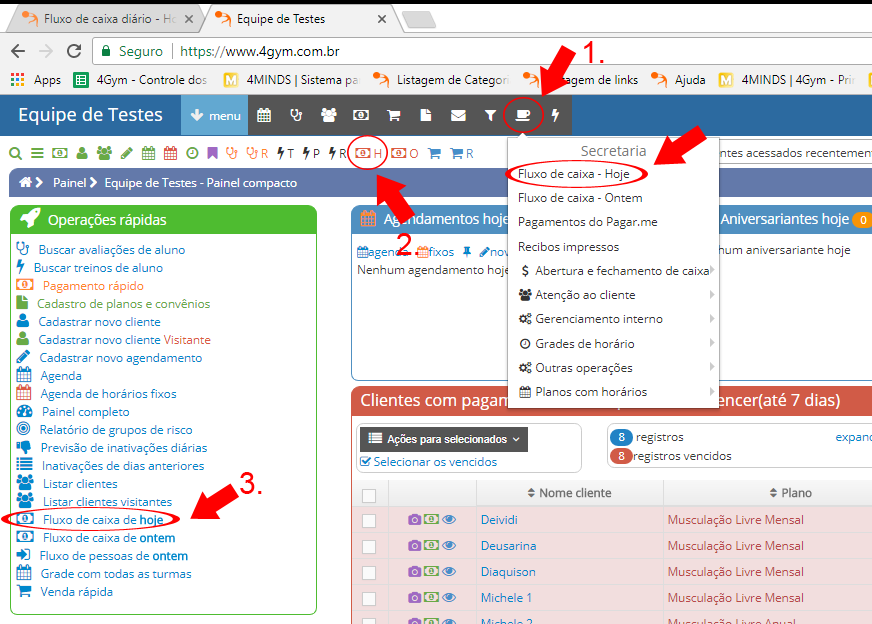Image resolution: width=872 pixels, height=624 pixels.
Task: Click the camera icon in Deividi's row
Action: point(414,520)
